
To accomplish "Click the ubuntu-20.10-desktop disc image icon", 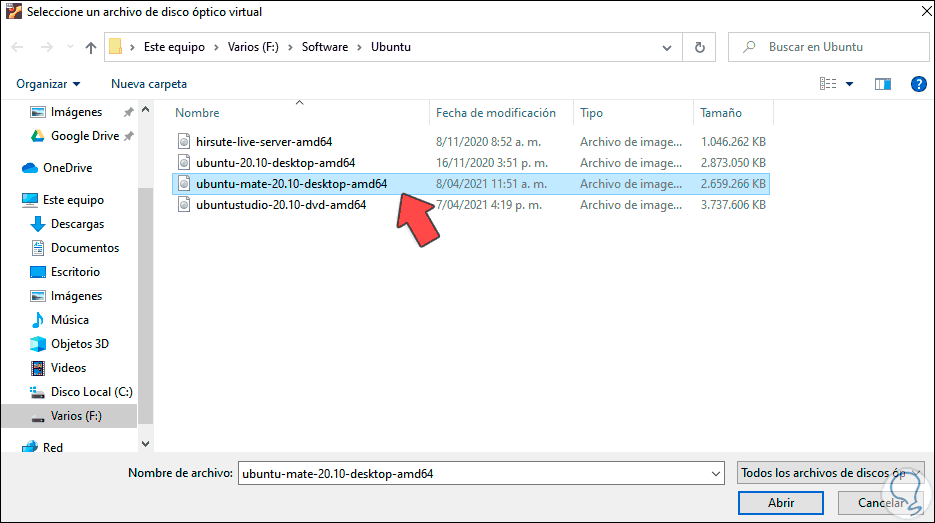I will click(184, 163).
